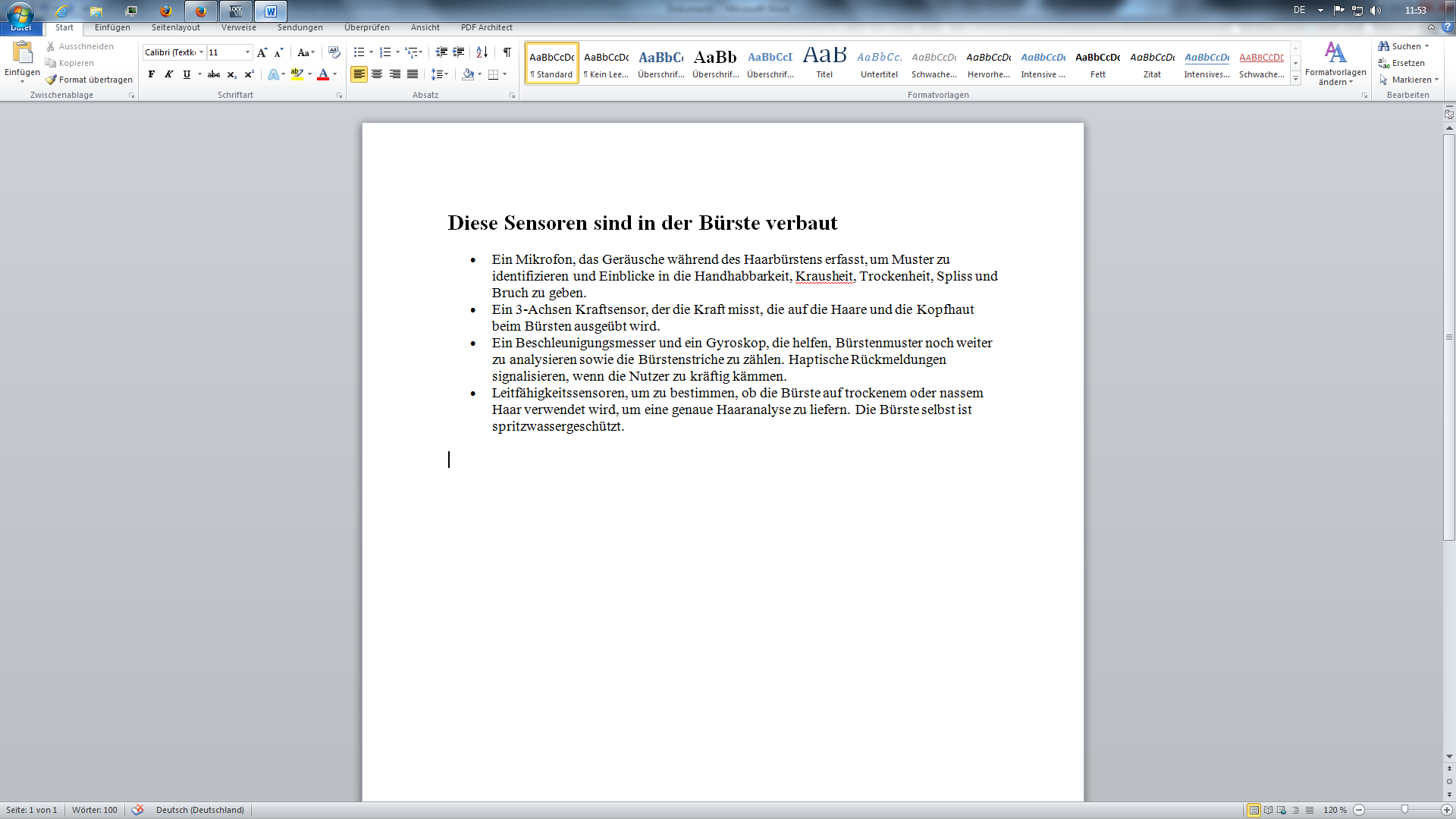Click the Firefox icon in the taskbar
This screenshot has width=1456, height=819.
166,11
